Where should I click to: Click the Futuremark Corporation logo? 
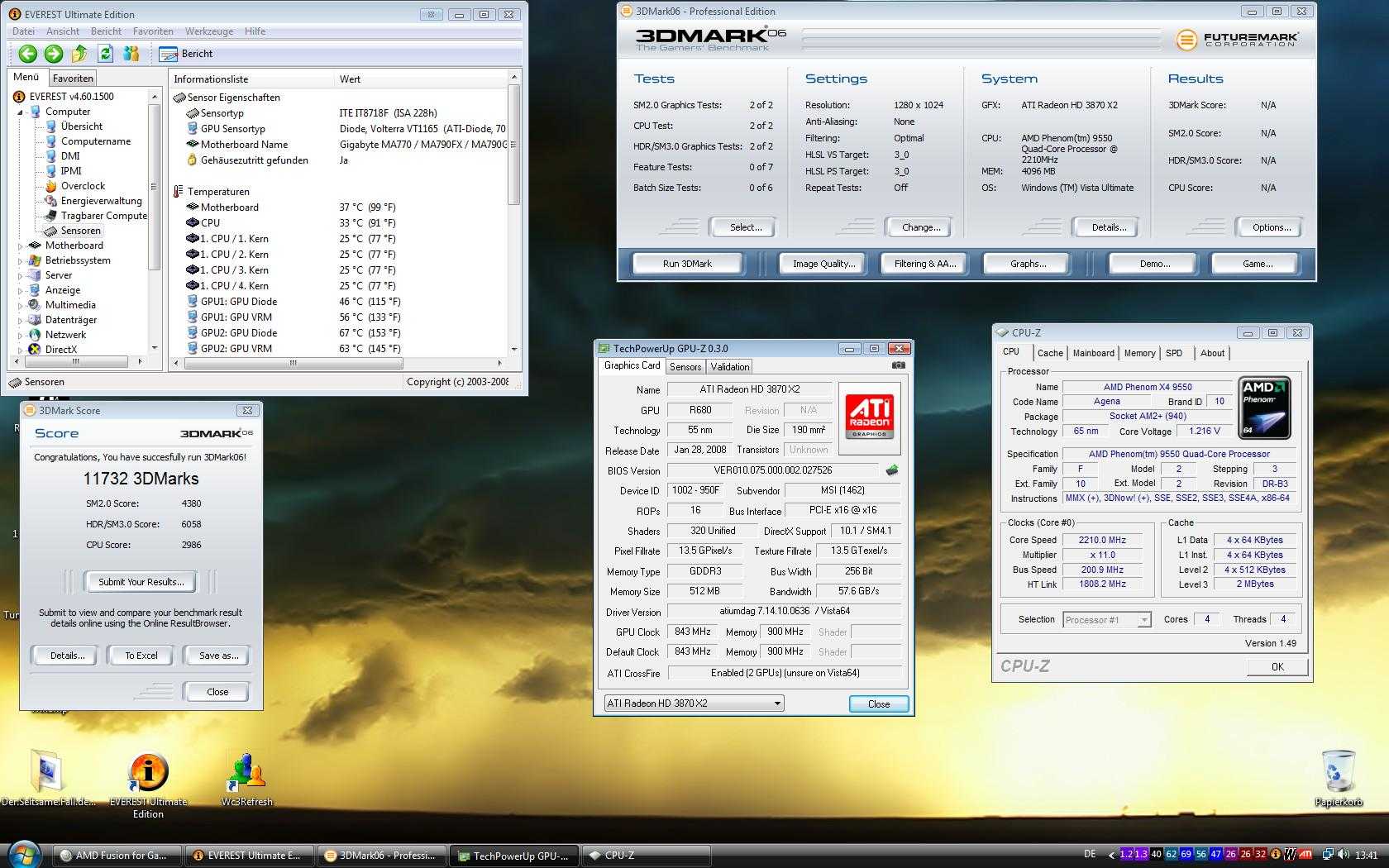pos(1238,39)
